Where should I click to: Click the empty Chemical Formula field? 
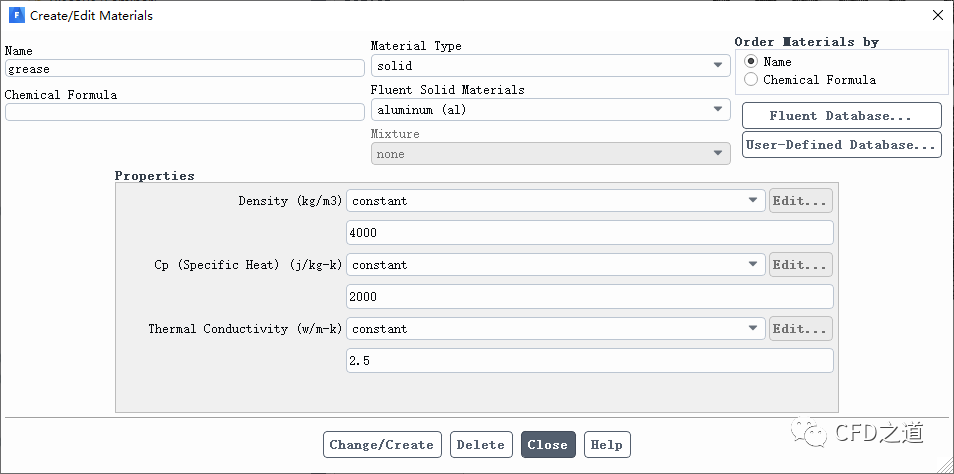[184, 112]
